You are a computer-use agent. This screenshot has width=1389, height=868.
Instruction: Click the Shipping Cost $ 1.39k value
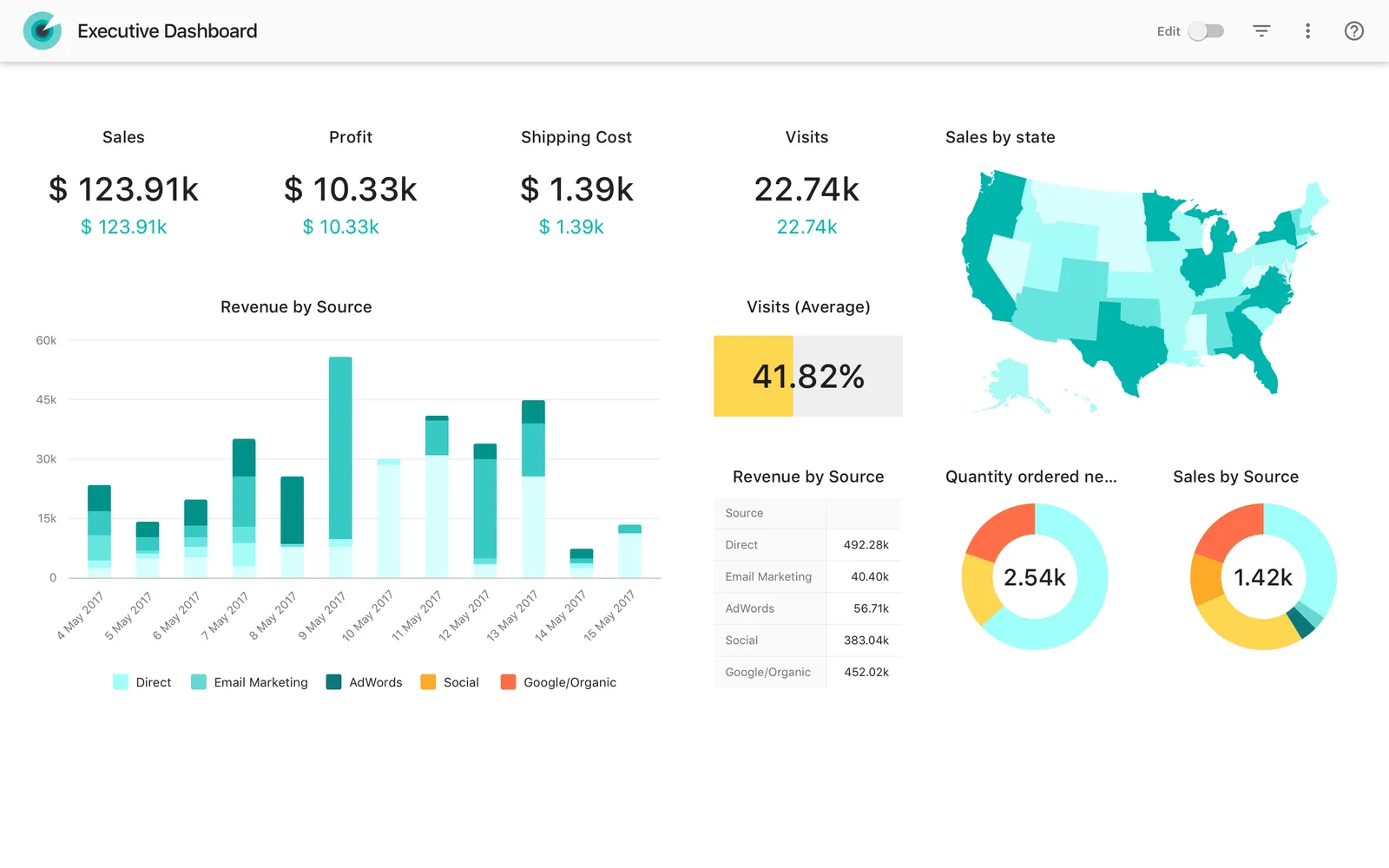coord(576,189)
